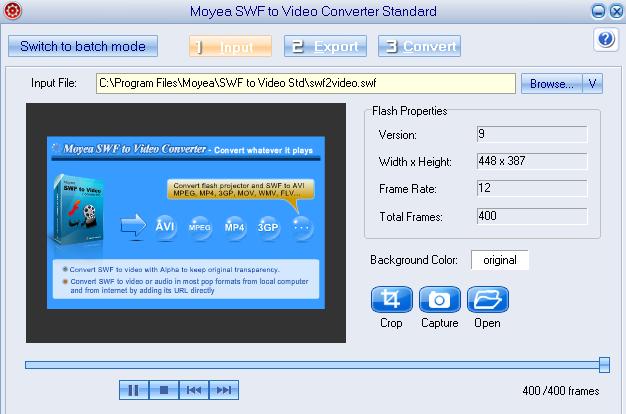Viewport: 626px width, 414px height.
Task: Click the Background Color: label
Action: [x=414, y=260]
